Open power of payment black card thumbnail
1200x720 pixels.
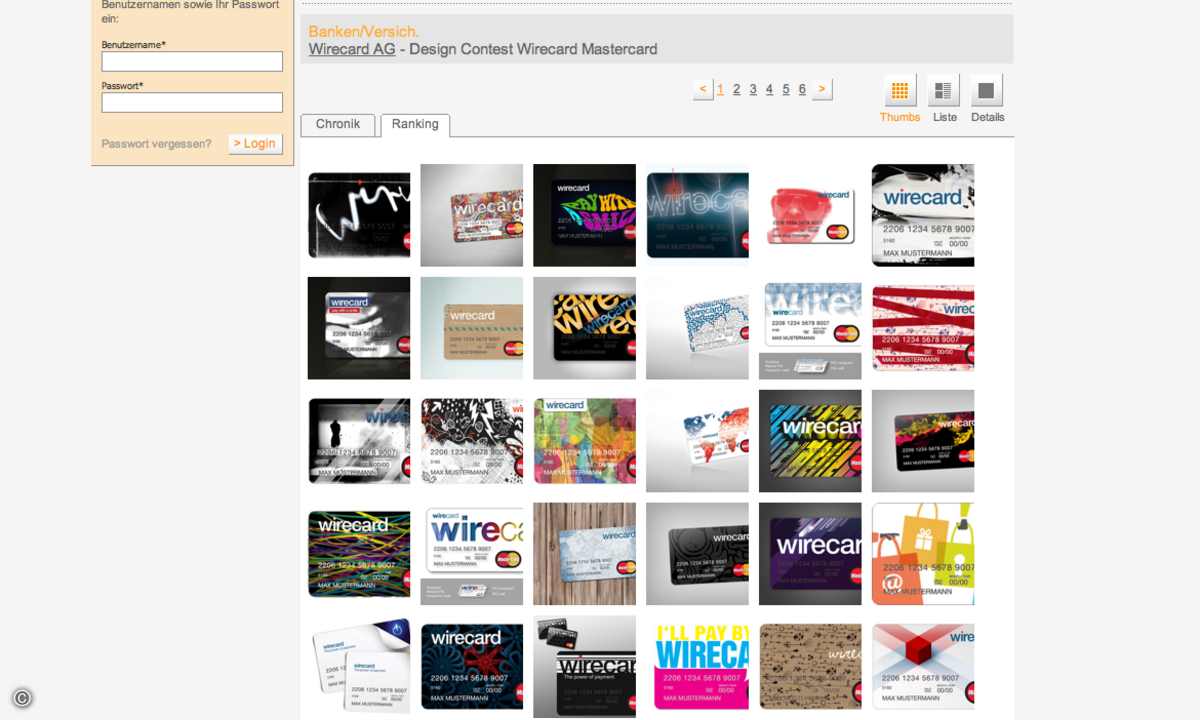pos(584,666)
